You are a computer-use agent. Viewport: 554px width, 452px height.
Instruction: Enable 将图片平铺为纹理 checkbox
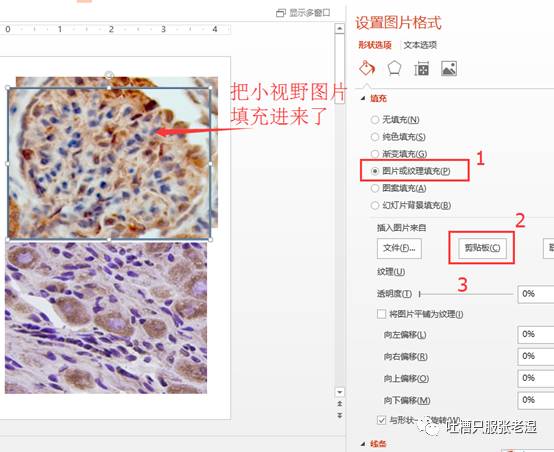click(382, 314)
